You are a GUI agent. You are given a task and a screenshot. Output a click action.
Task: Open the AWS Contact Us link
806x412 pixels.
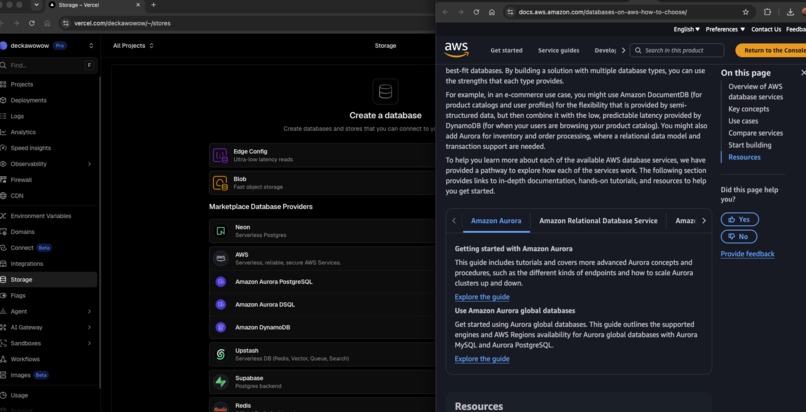[x=766, y=29]
